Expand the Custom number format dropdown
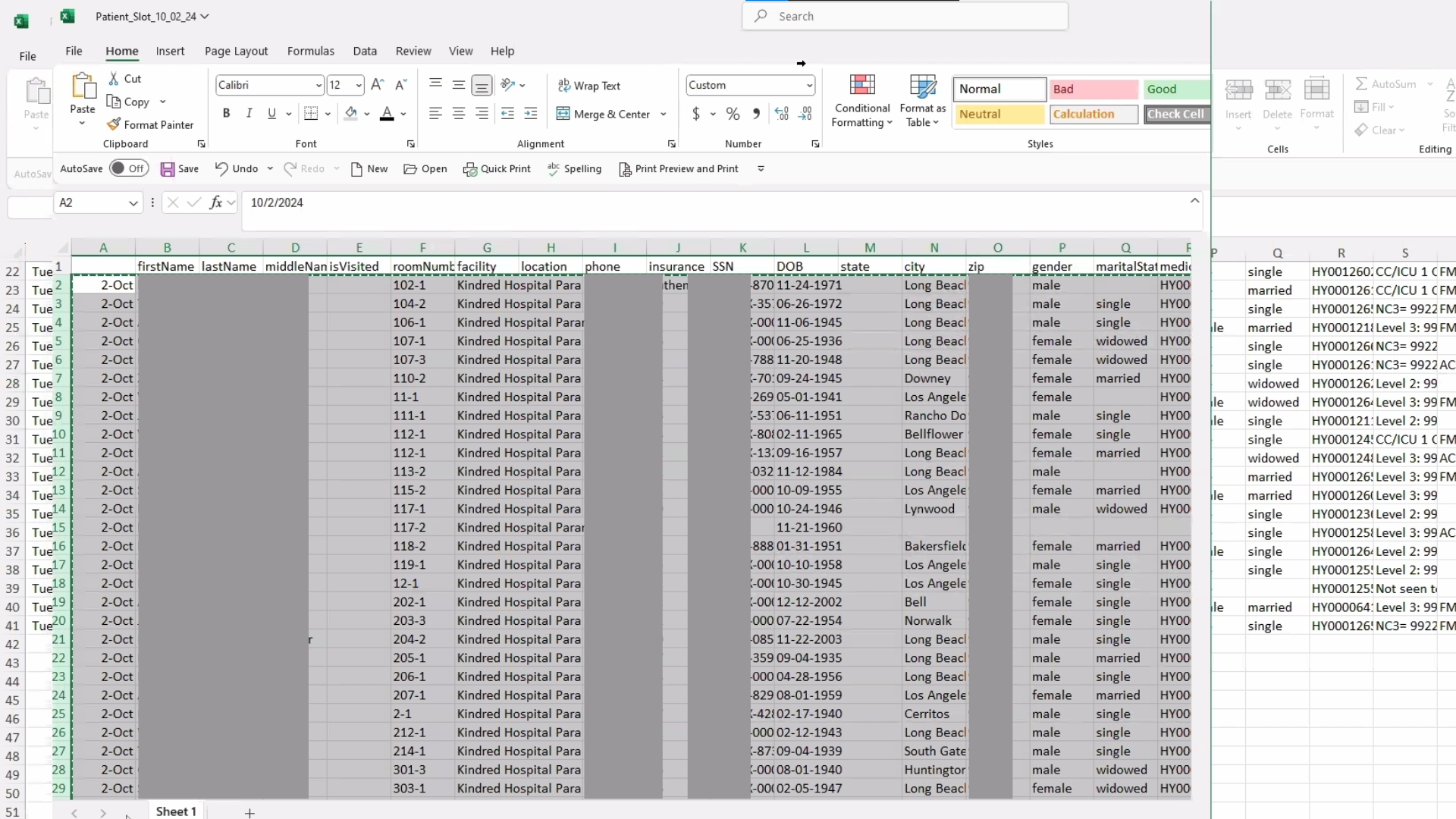The image size is (1456, 819). (809, 86)
